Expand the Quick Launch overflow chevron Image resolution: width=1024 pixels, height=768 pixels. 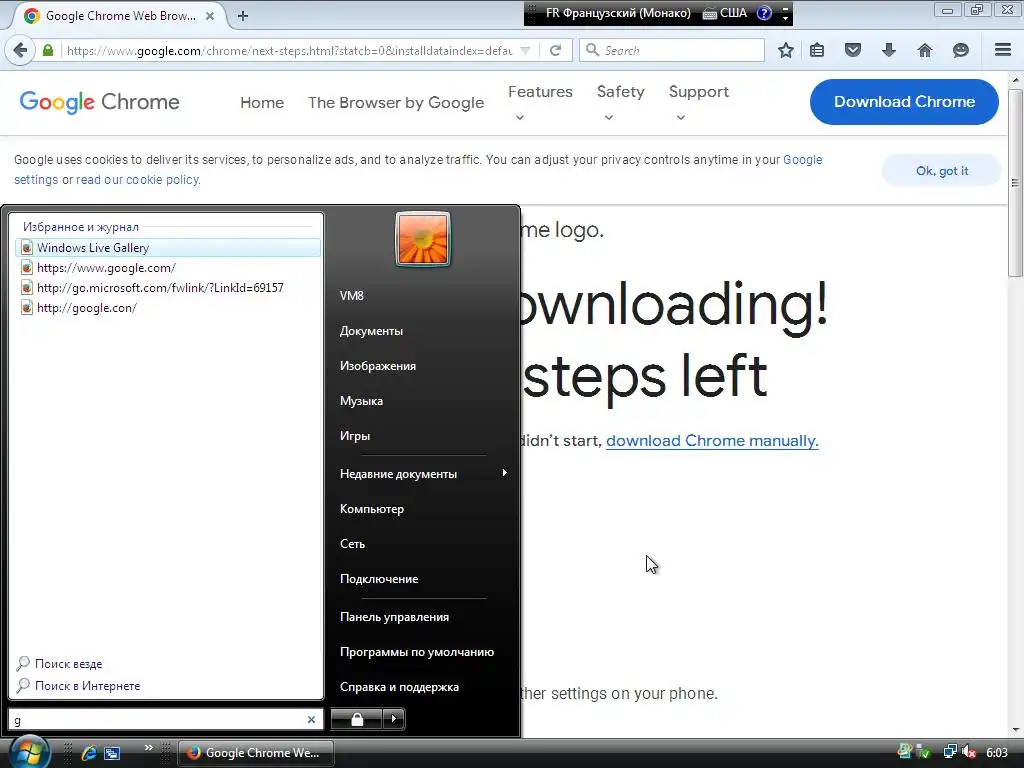point(148,748)
